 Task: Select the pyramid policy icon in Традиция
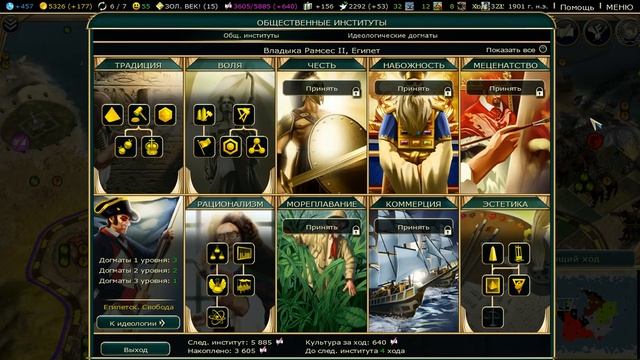click(x=112, y=115)
